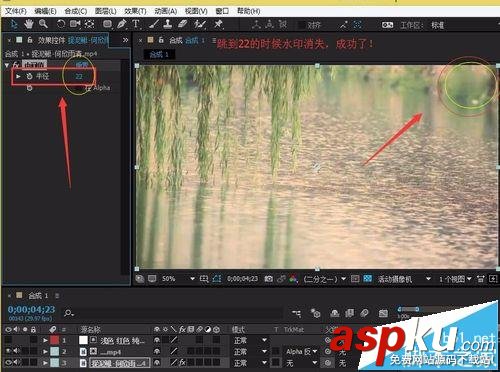Open layer 1 正常 blend mode dropdown
The height and width of the screenshot is (372, 500).
coord(250,340)
